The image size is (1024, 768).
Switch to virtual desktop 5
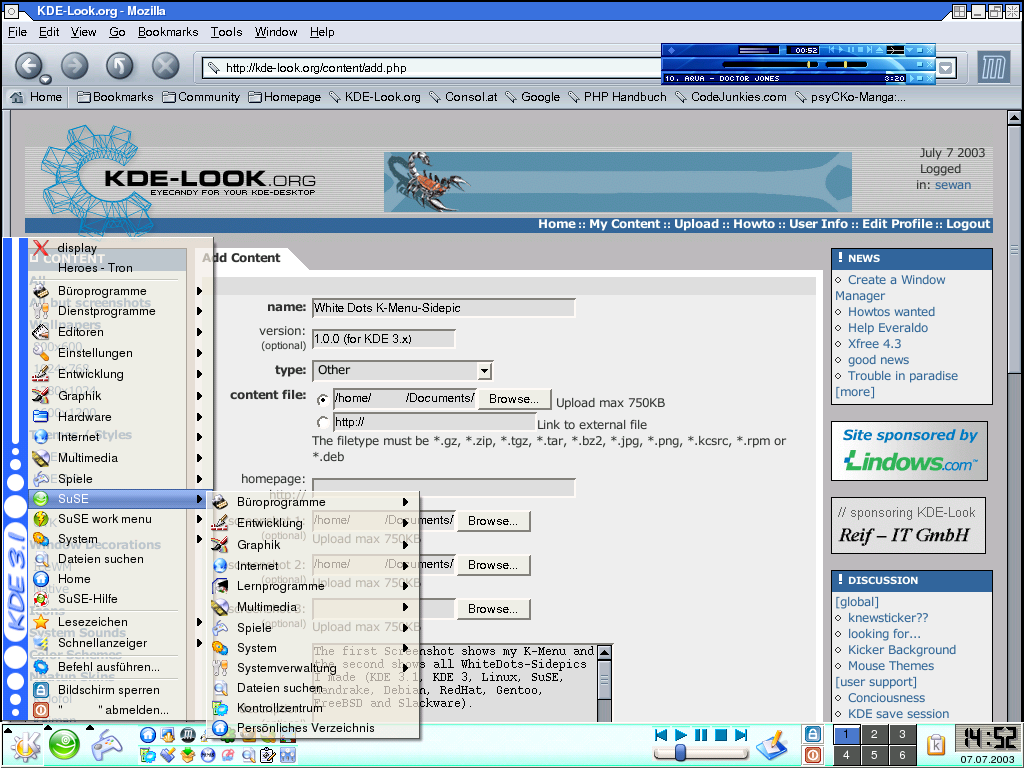[x=874, y=755]
